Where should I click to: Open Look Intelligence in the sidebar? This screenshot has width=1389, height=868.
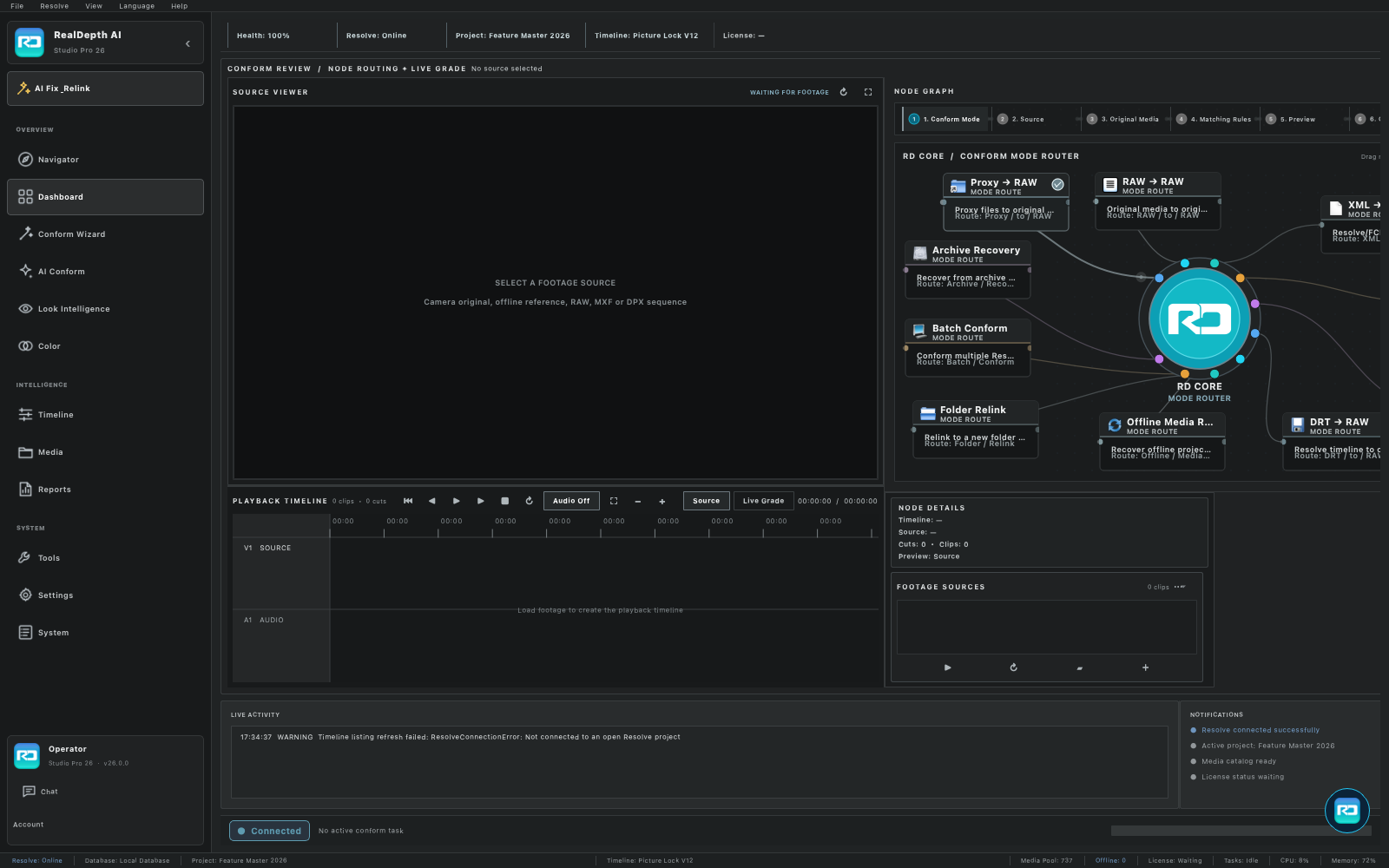pos(105,309)
